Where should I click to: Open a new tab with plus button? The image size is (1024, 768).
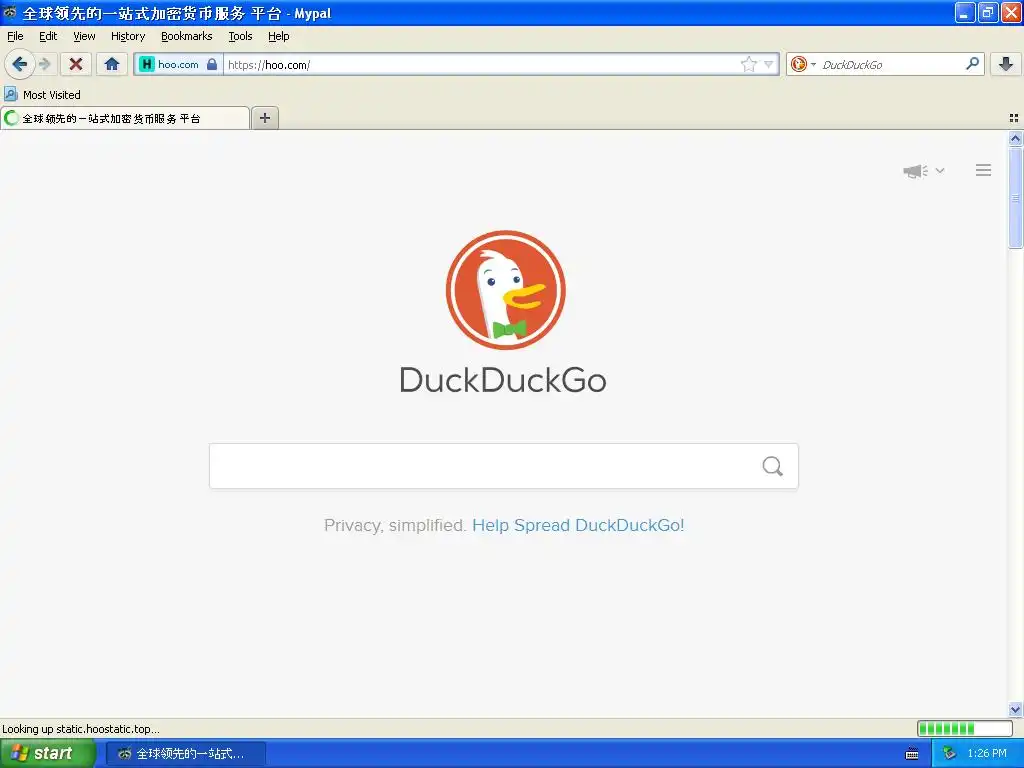(264, 118)
